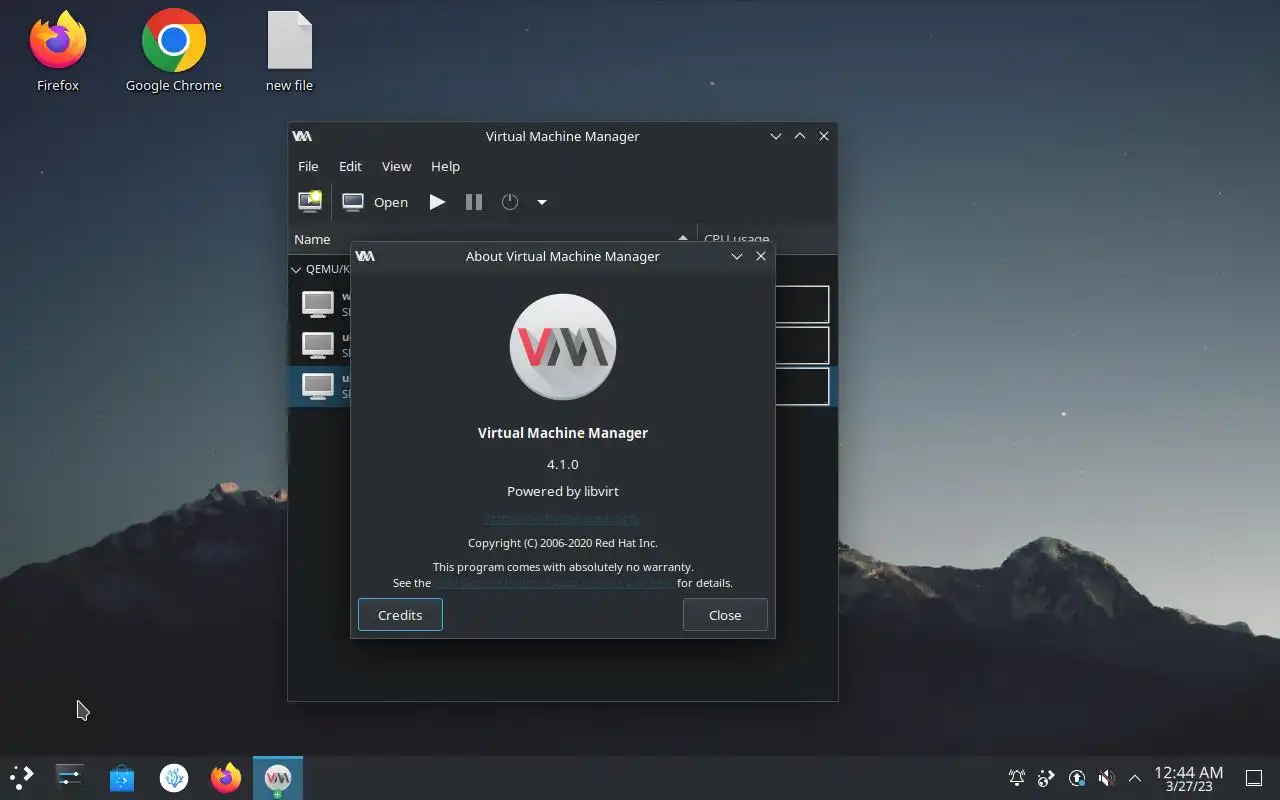This screenshot has height=800, width=1280.
Task: Click the Name column header
Action: pyautogui.click(x=492, y=239)
